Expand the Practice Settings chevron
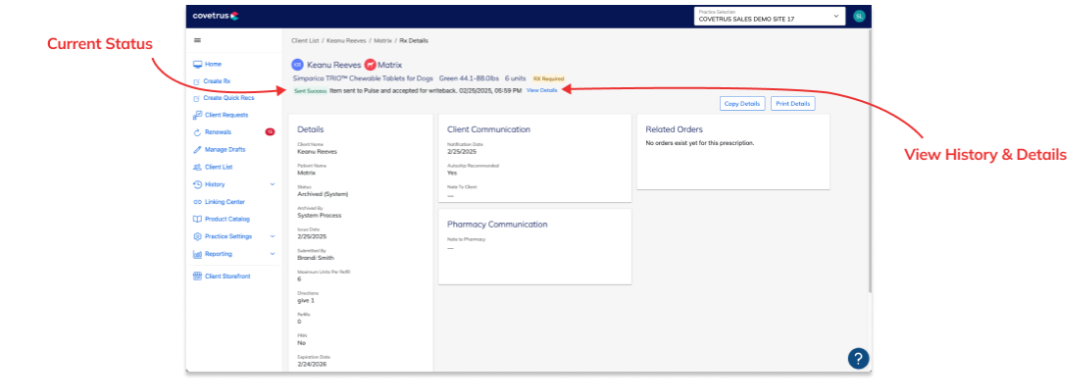The height and width of the screenshot is (382, 1080). pyautogui.click(x=273, y=237)
